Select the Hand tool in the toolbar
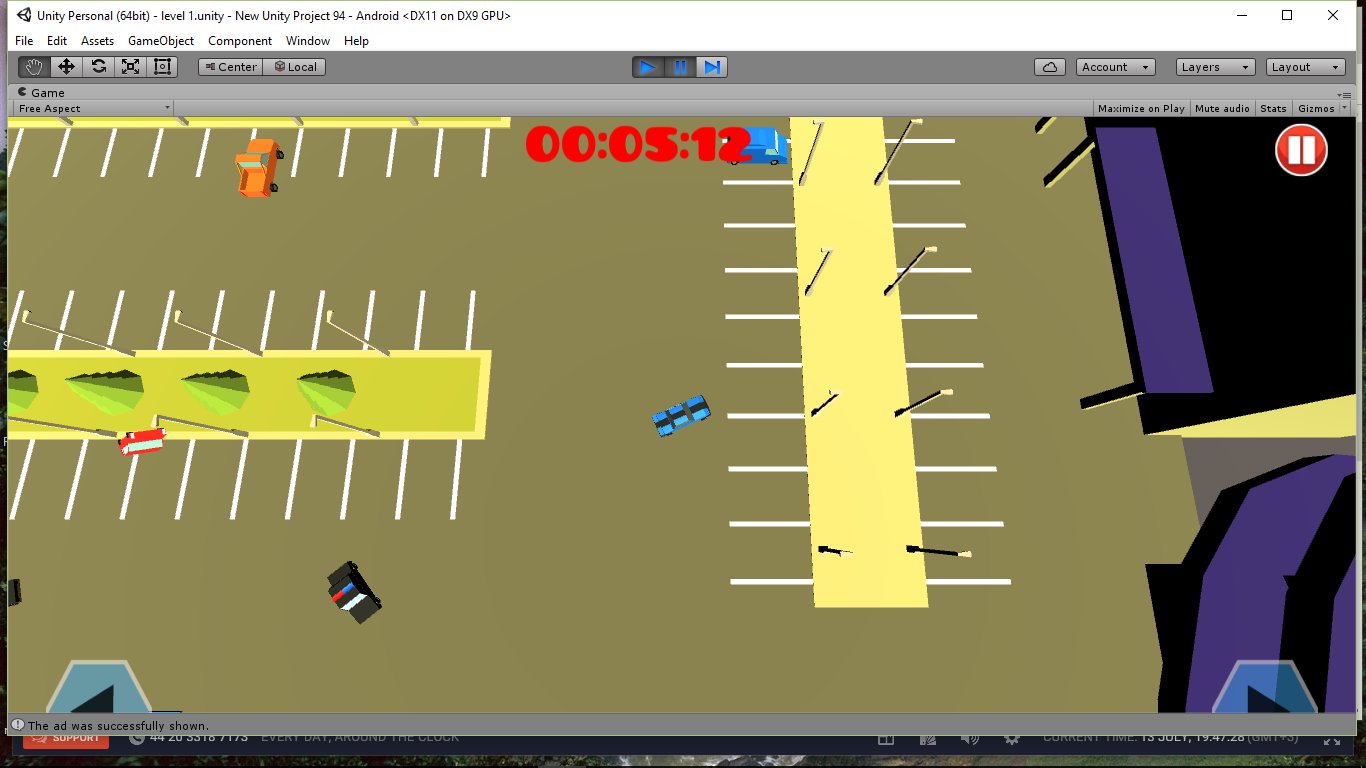1366x768 pixels. [33, 66]
